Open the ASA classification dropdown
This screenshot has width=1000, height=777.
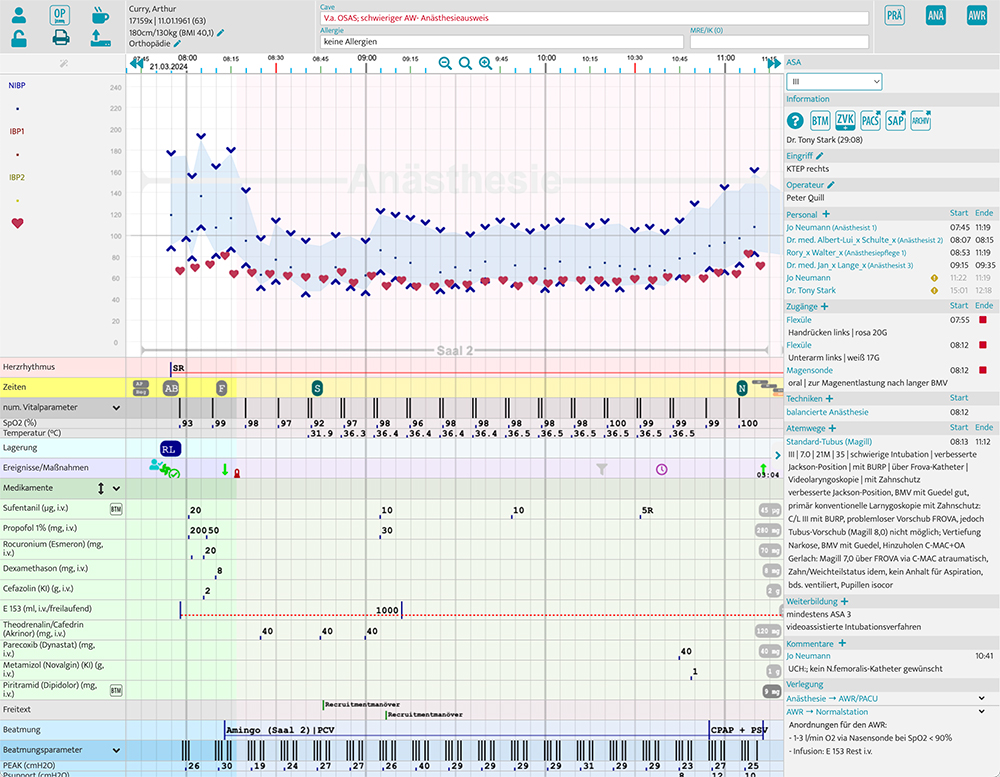pyautogui.click(x=834, y=82)
